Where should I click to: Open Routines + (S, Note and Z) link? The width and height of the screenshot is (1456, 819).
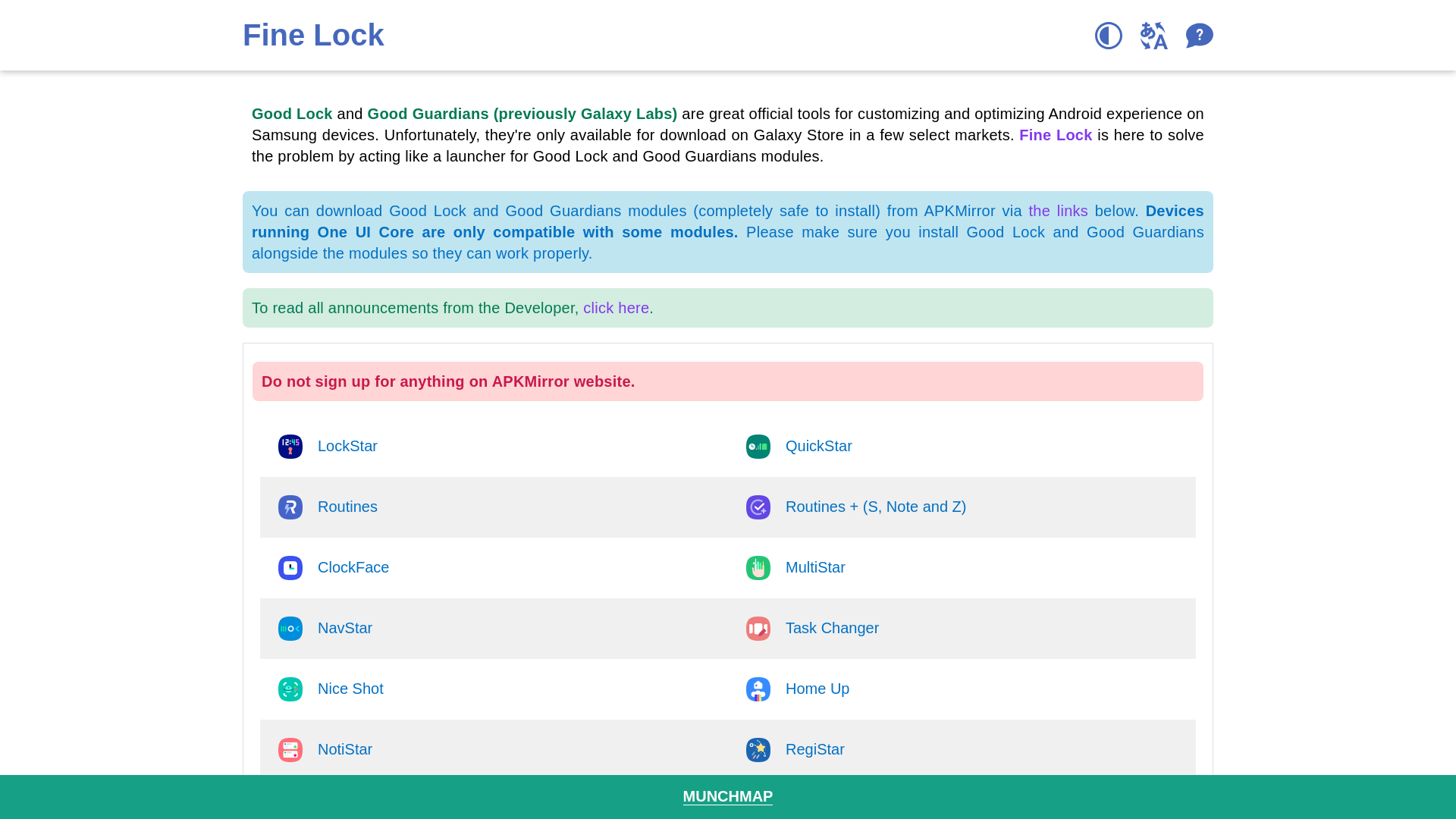click(x=876, y=507)
